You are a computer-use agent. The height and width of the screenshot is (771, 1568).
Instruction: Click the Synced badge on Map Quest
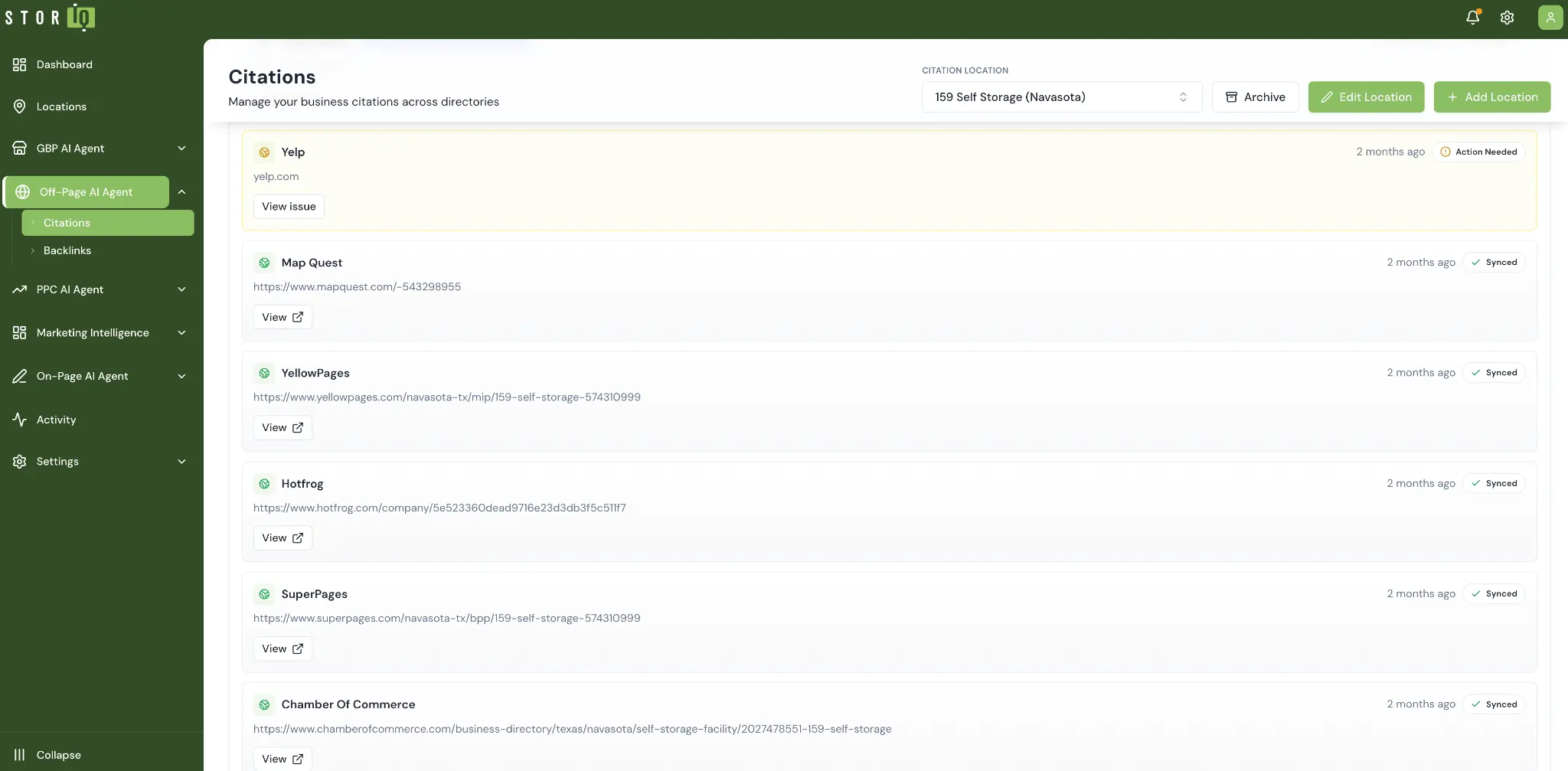(x=1494, y=263)
